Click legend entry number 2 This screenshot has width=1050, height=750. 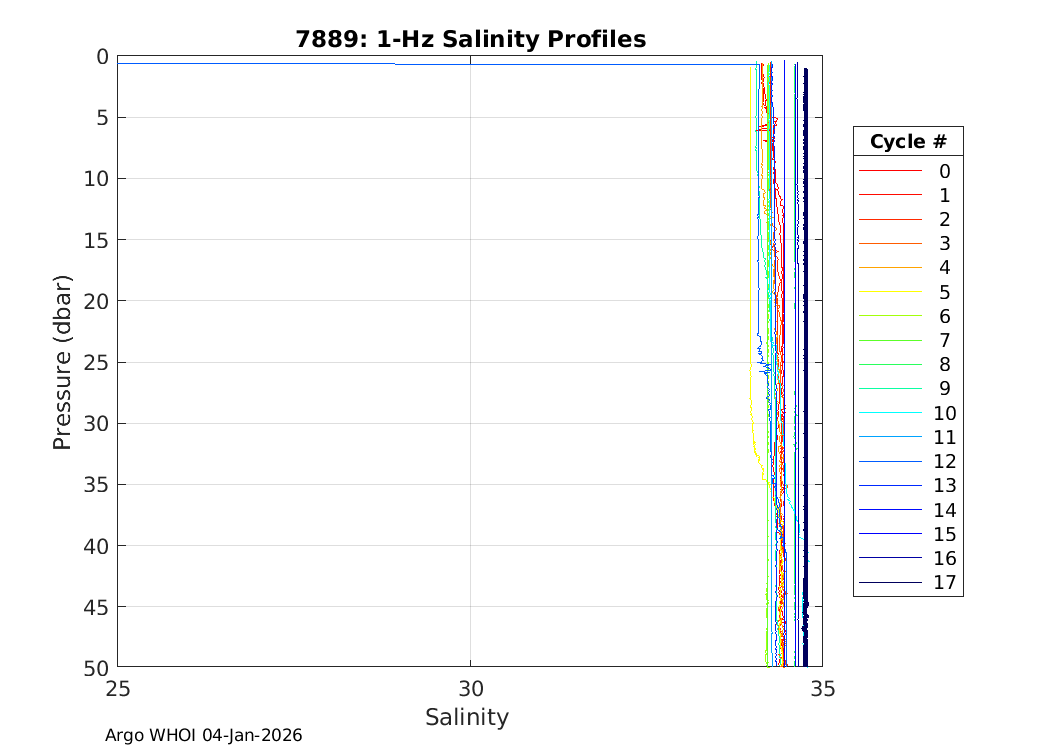point(944,220)
